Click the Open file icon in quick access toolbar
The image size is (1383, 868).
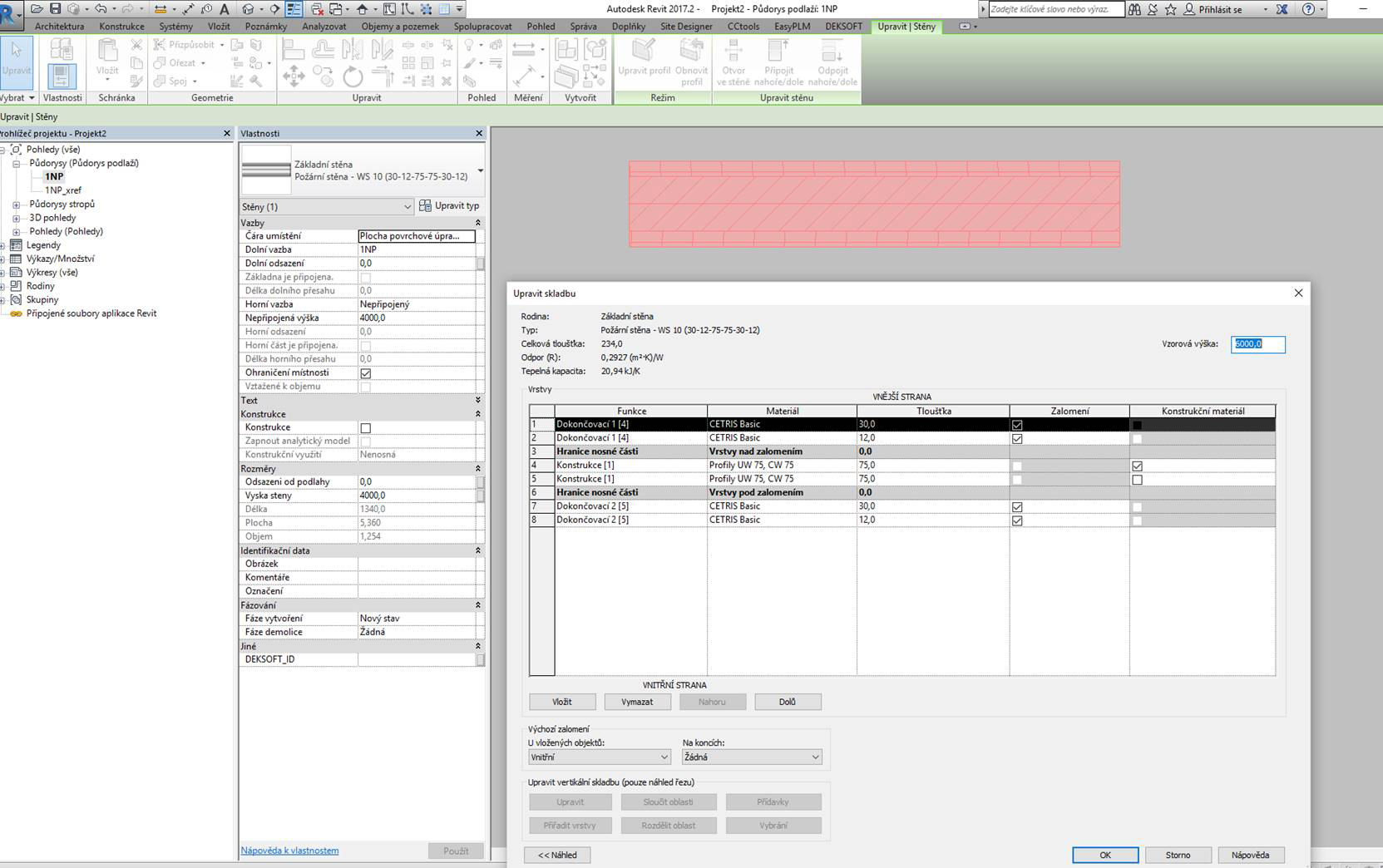[x=37, y=9]
